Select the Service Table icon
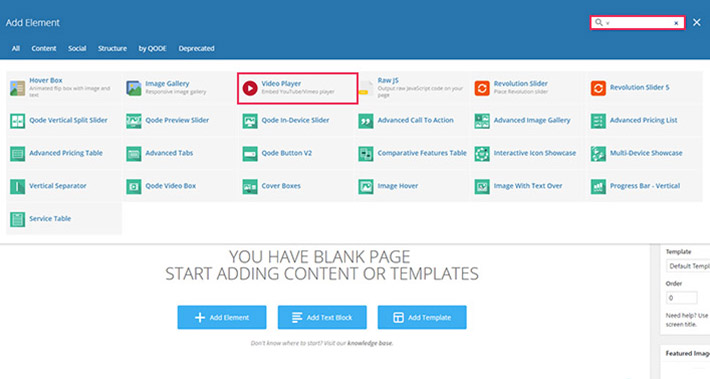 coord(18,219)
